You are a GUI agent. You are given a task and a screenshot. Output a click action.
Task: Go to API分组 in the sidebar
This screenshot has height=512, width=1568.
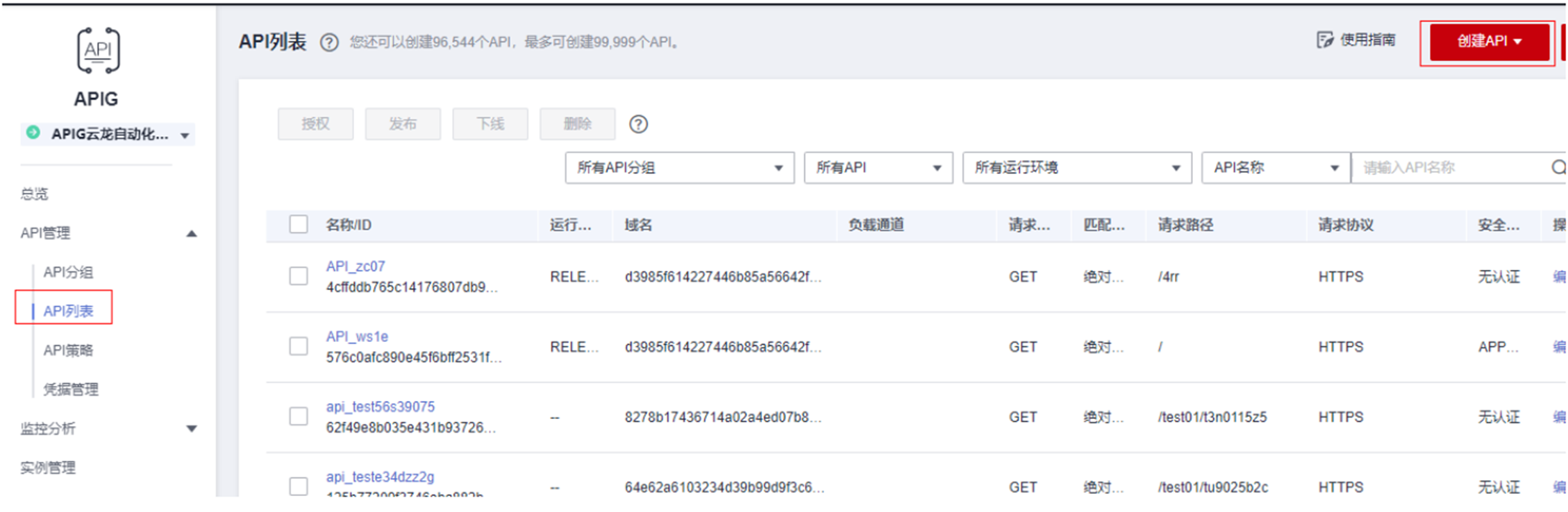[x=68, y=272]
